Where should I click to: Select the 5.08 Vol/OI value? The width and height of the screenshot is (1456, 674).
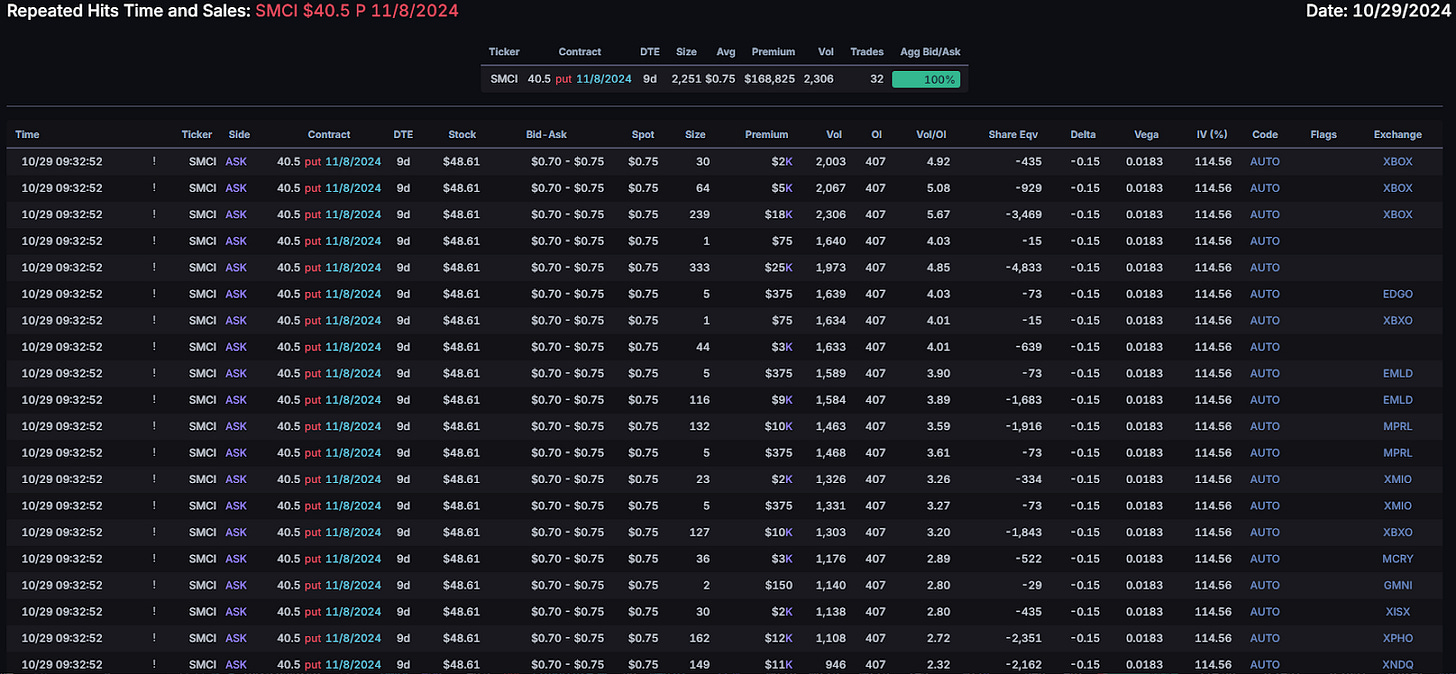pos(938,188)
